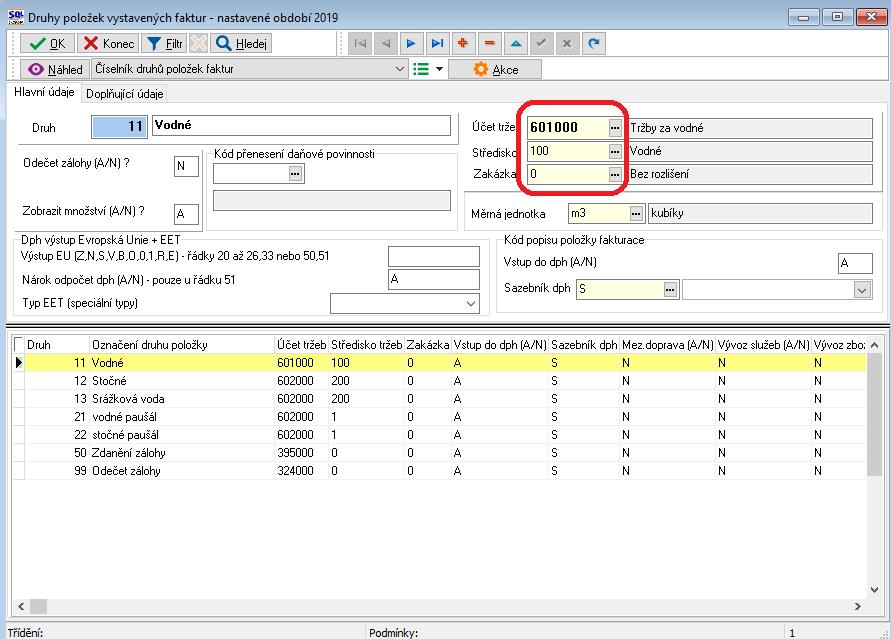
Task: Click Zobrazit množství (A/N) field
Action: [x=186, y=214]
